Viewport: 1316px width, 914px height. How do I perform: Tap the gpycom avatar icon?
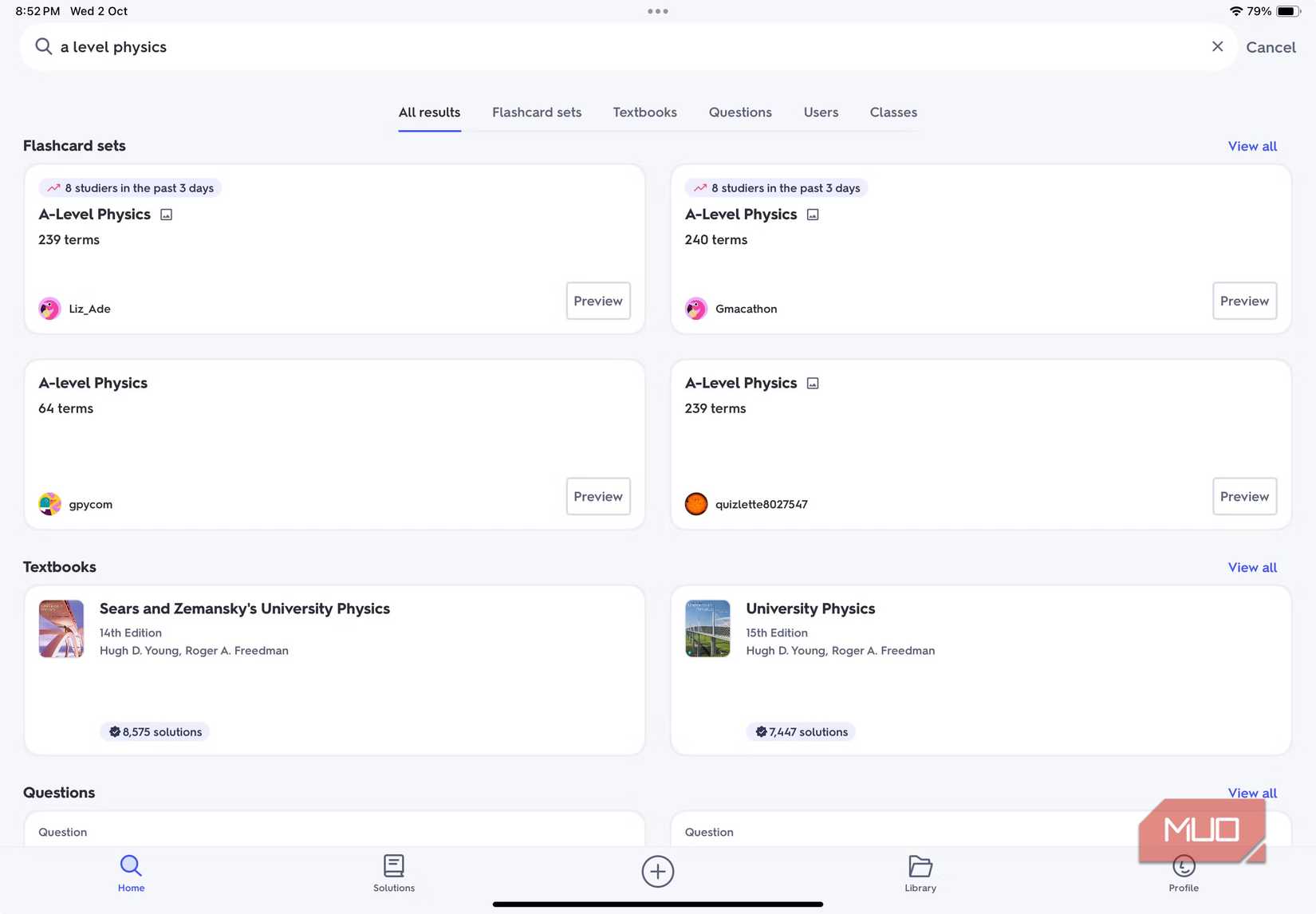point(49,504)
